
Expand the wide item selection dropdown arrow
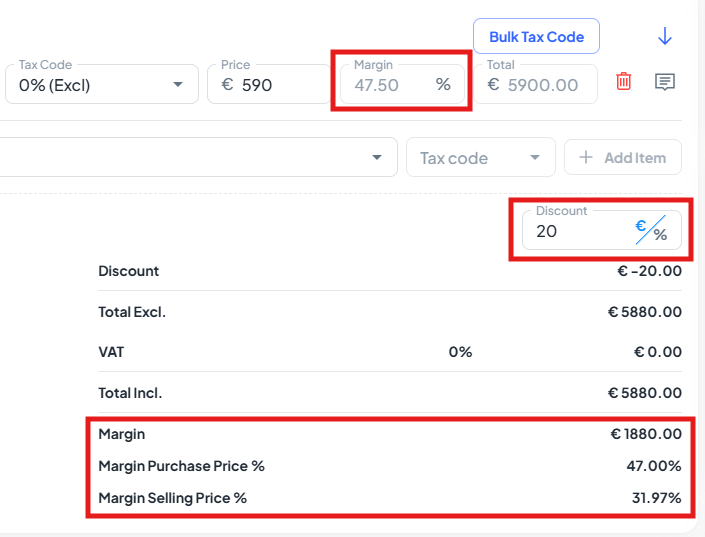coord(377,157)
